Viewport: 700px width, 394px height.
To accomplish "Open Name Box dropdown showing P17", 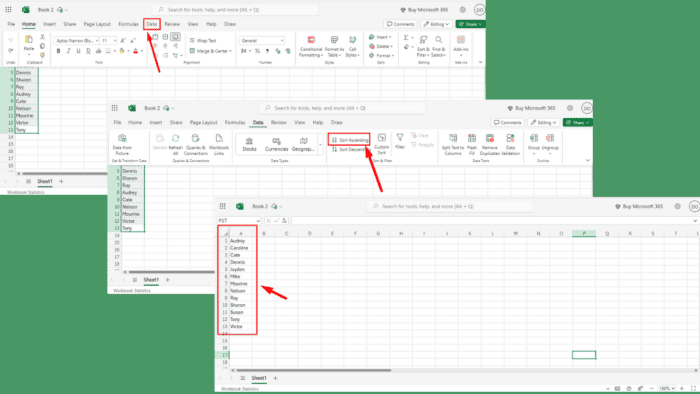I will click(258, 220).
